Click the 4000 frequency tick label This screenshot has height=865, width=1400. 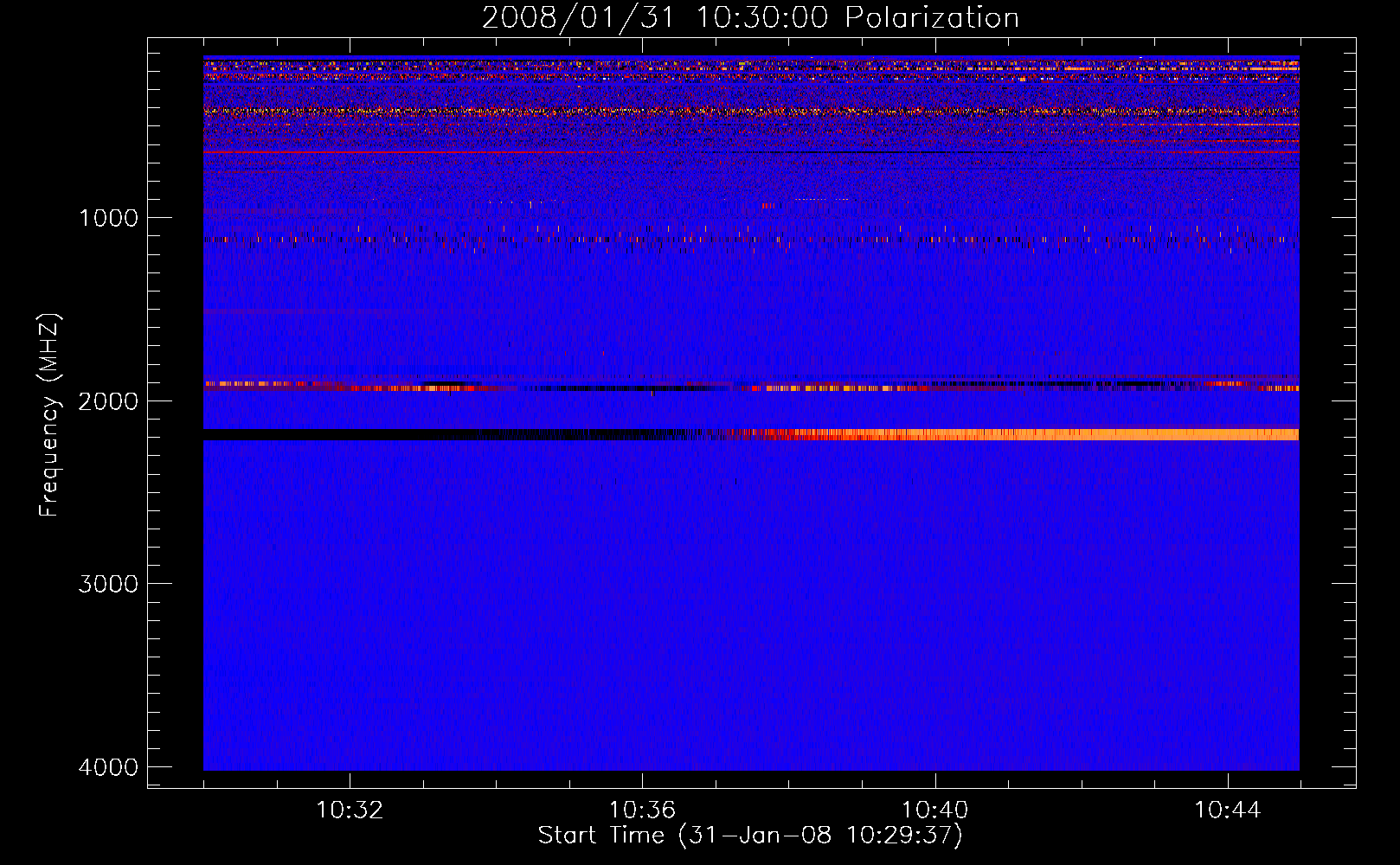tap(108, 767)
